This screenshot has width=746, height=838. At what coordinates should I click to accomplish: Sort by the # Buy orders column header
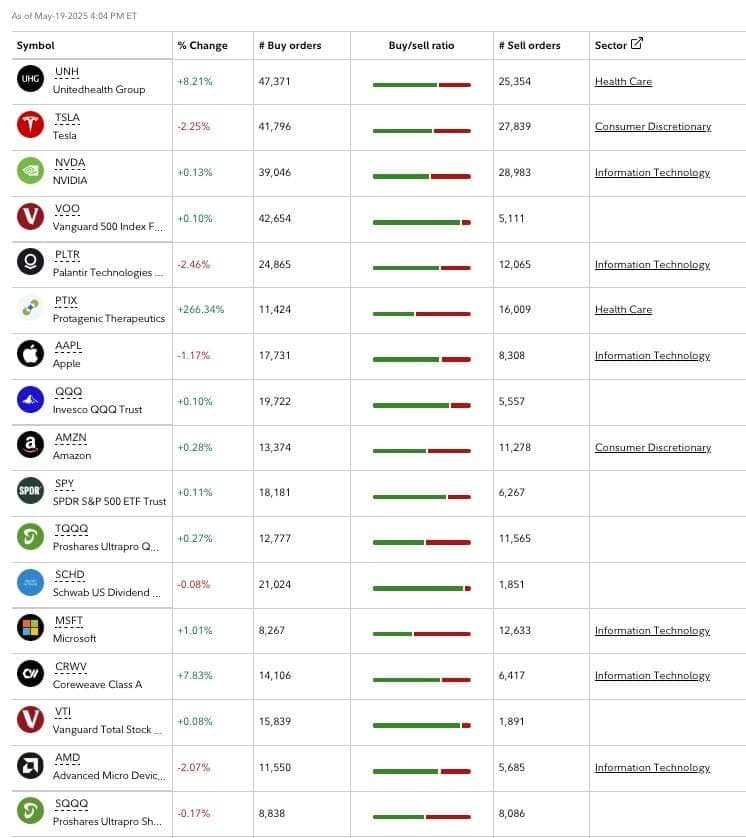point(290,45)
